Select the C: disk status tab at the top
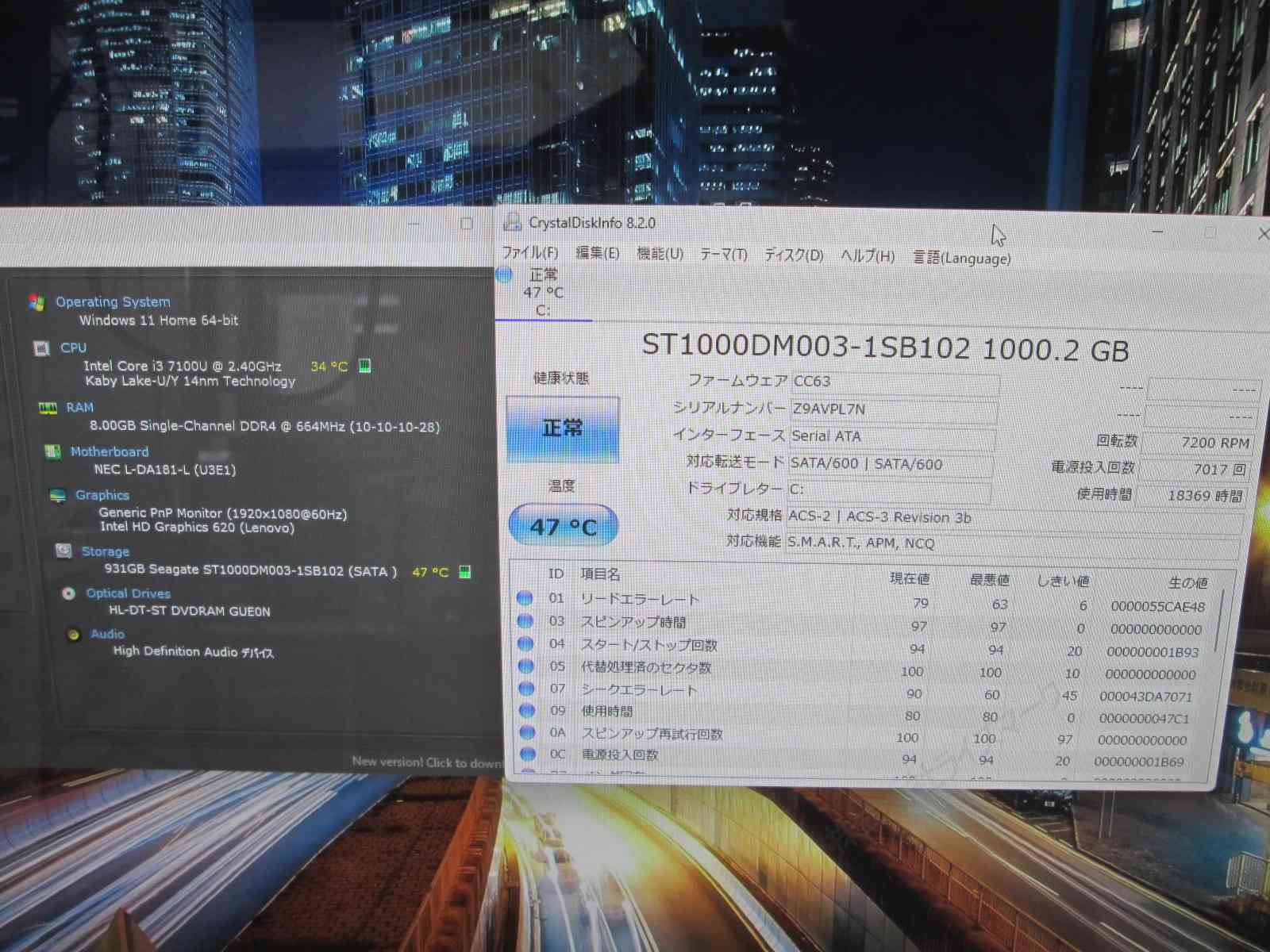 [543, 293]
